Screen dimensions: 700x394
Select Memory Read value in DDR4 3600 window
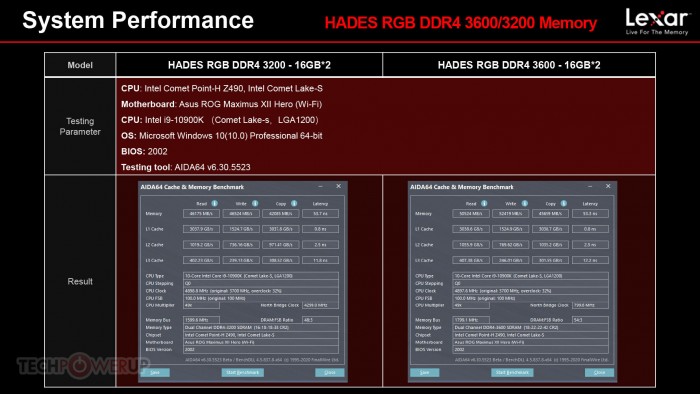tap(471, 214)
